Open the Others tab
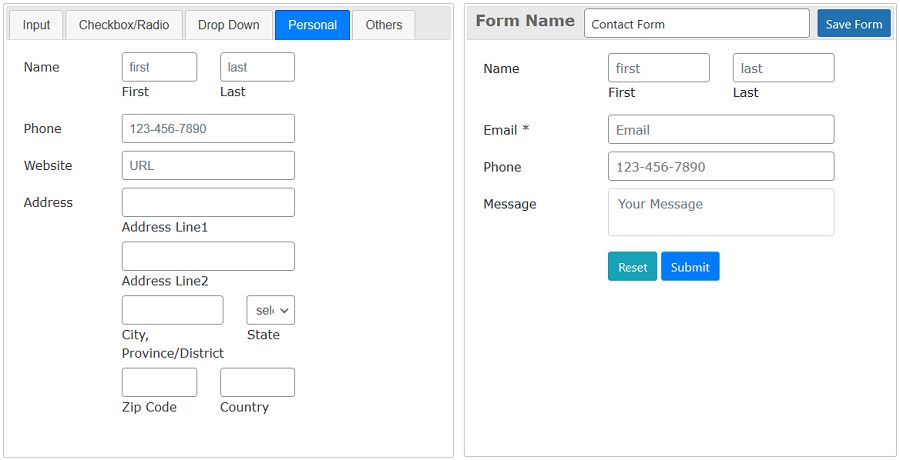 pos(383,25)
